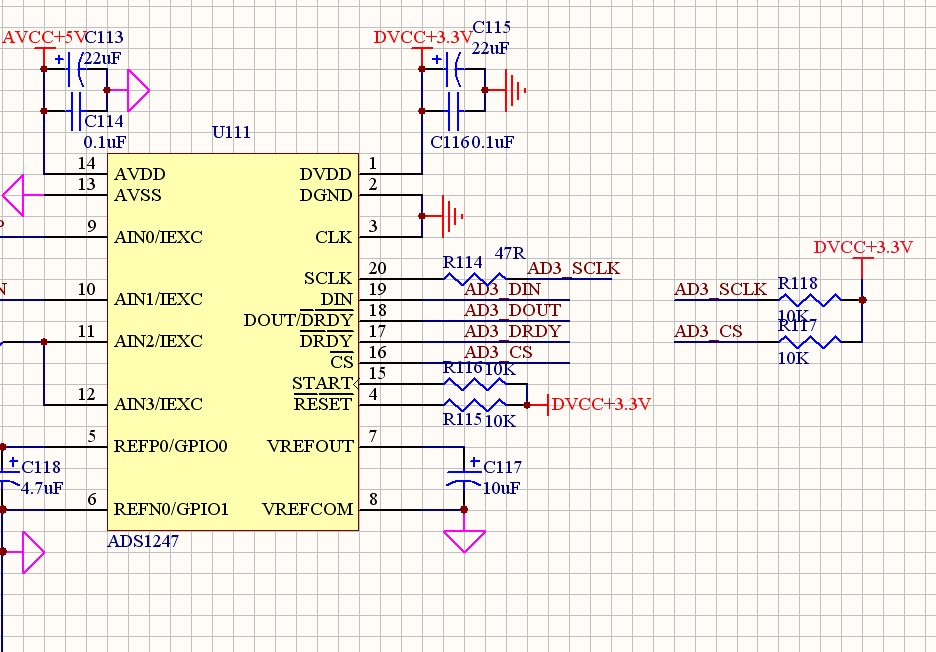Select the 4.7uF value of C118
This screenshot has width=936, height=652.
tap(42, 488)
